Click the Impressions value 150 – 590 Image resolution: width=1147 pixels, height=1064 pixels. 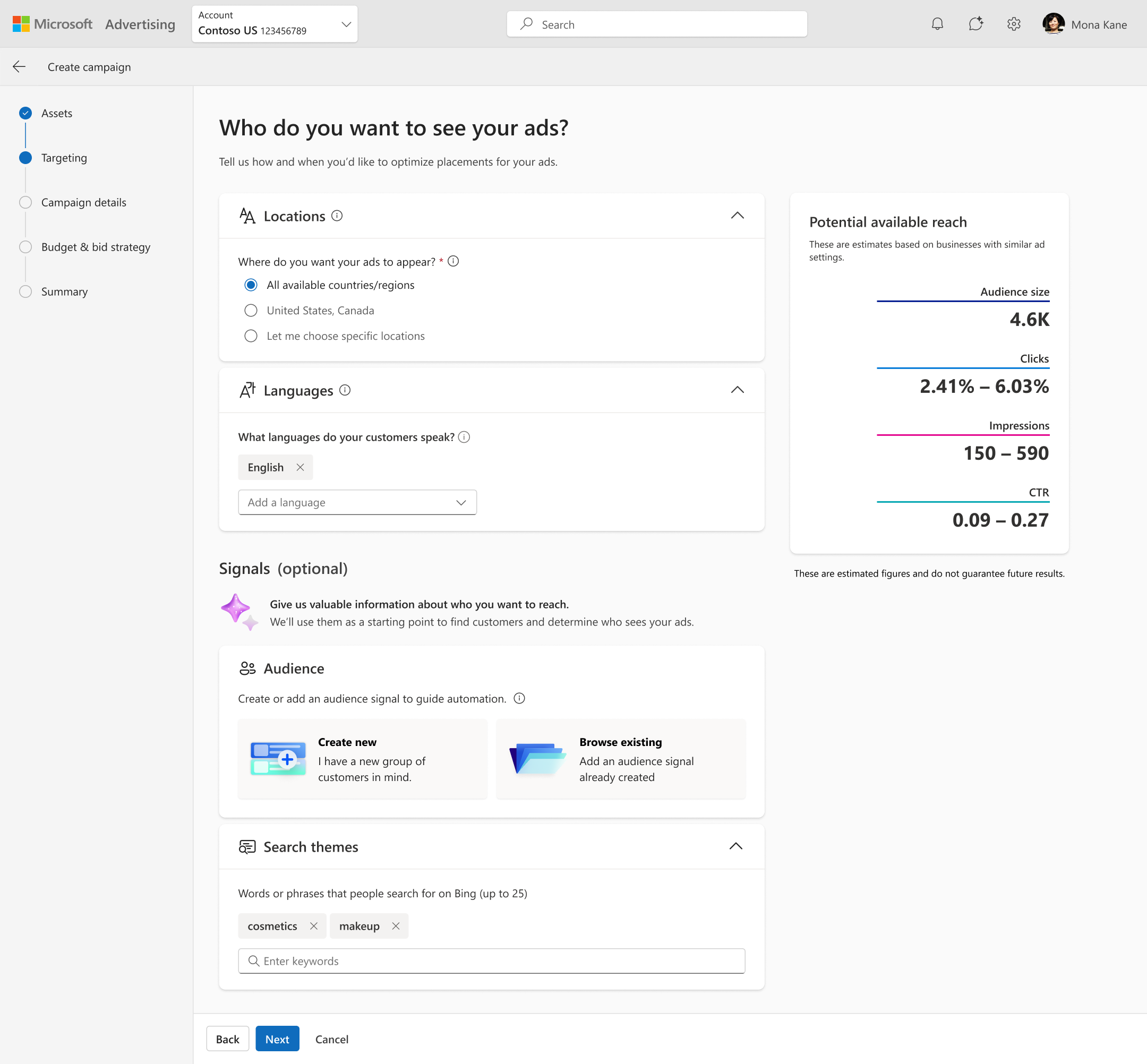1006,453
